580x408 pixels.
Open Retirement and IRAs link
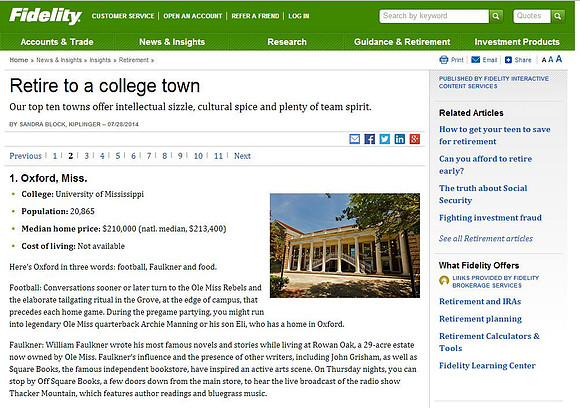pos(480,301)
